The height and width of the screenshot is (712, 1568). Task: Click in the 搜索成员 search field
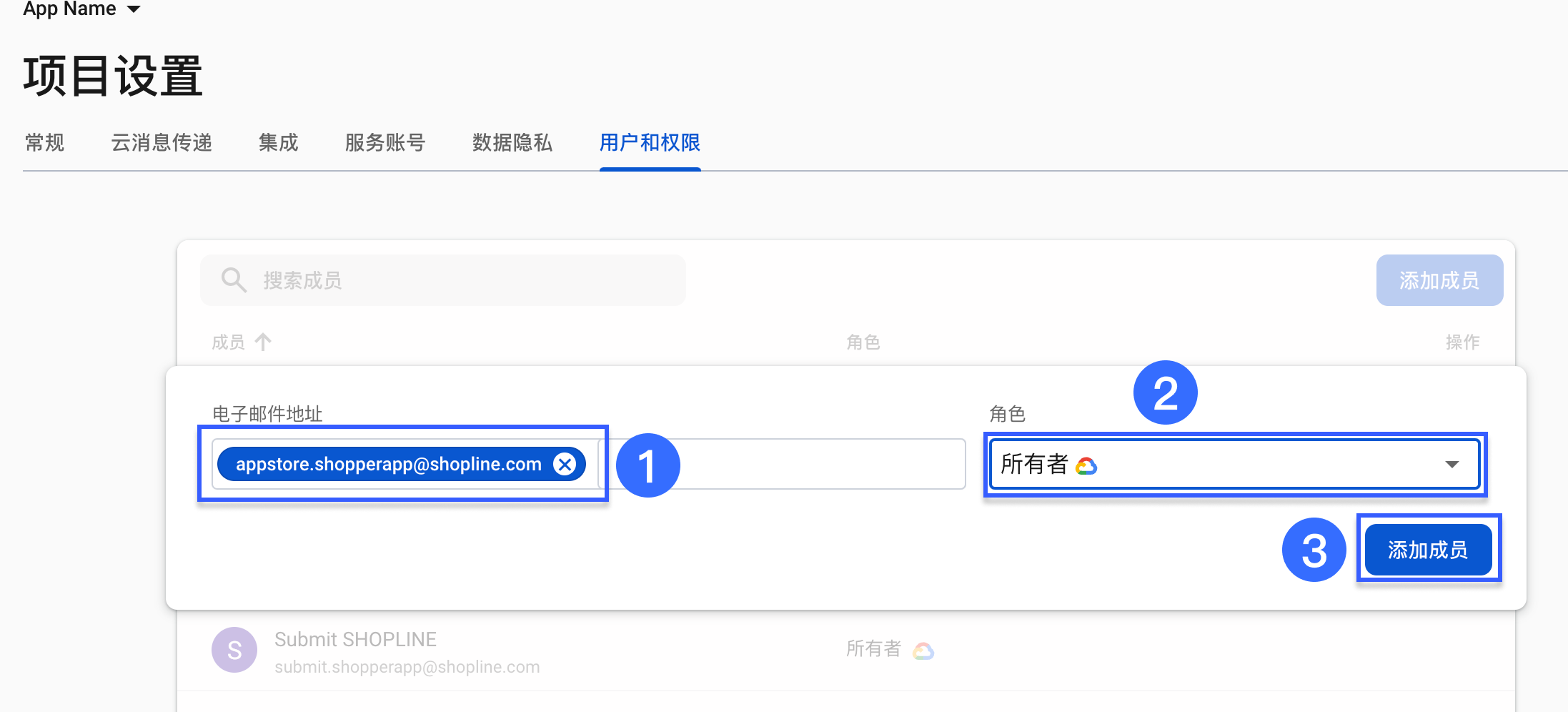pos(443,280)
